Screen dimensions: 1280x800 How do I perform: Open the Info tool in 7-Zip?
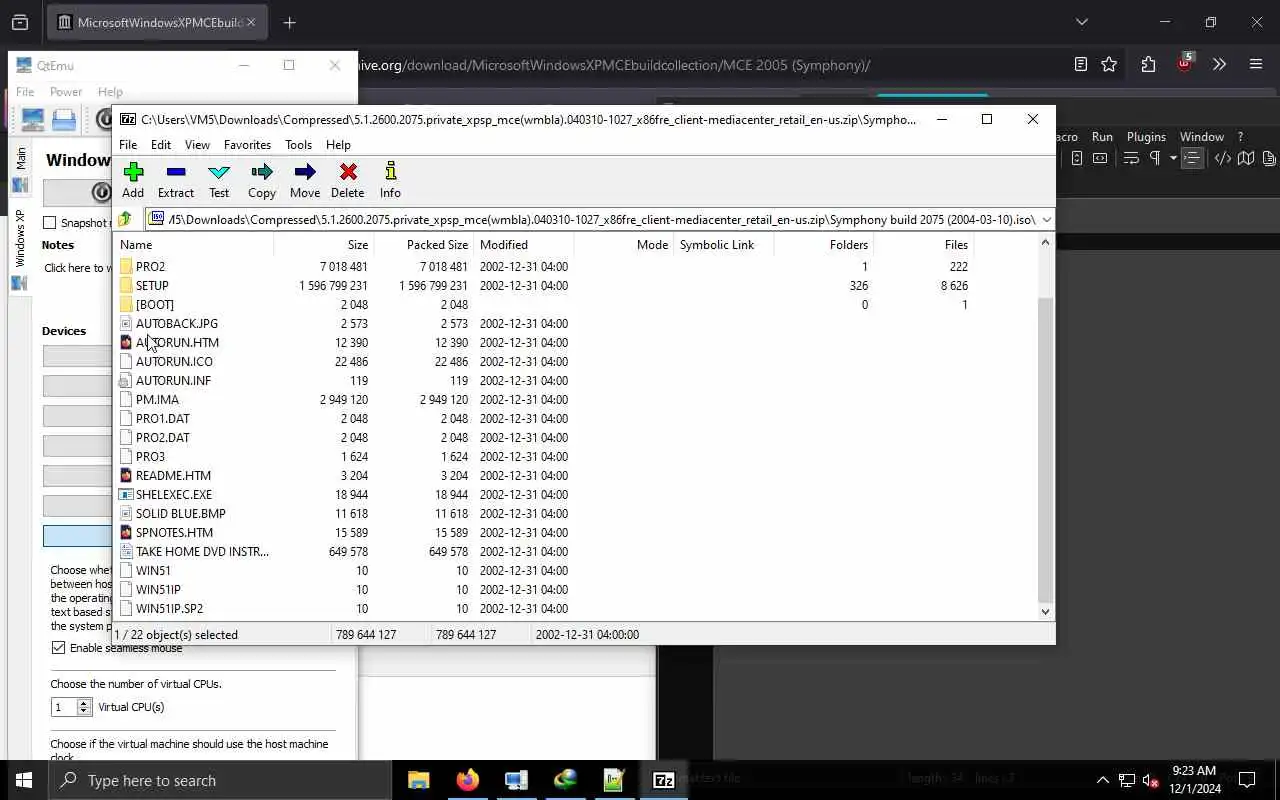pyautogui.click(x=390, y=180)
